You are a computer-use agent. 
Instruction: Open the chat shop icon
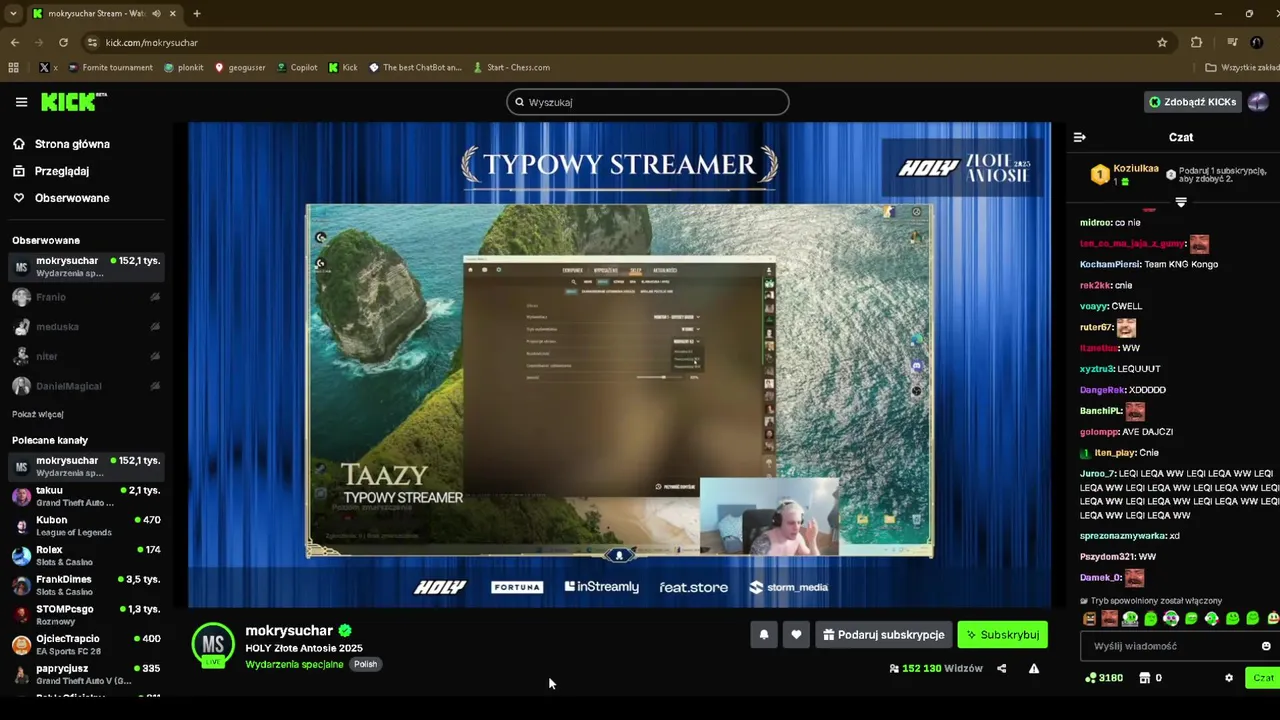point(1145,678)
